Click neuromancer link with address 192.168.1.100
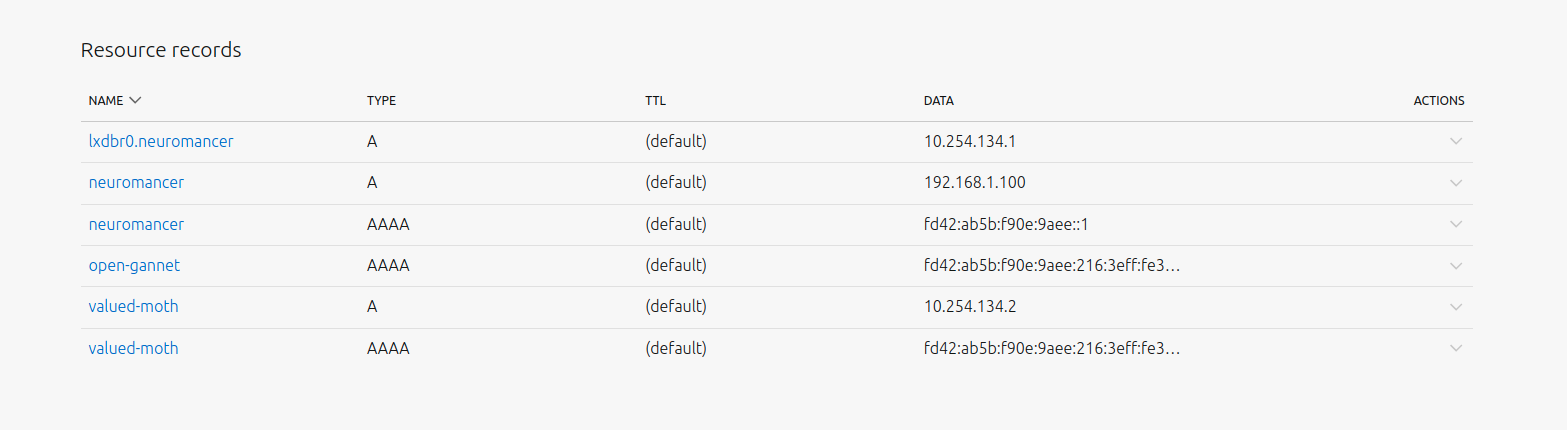1567x430 pixels. 136,183
